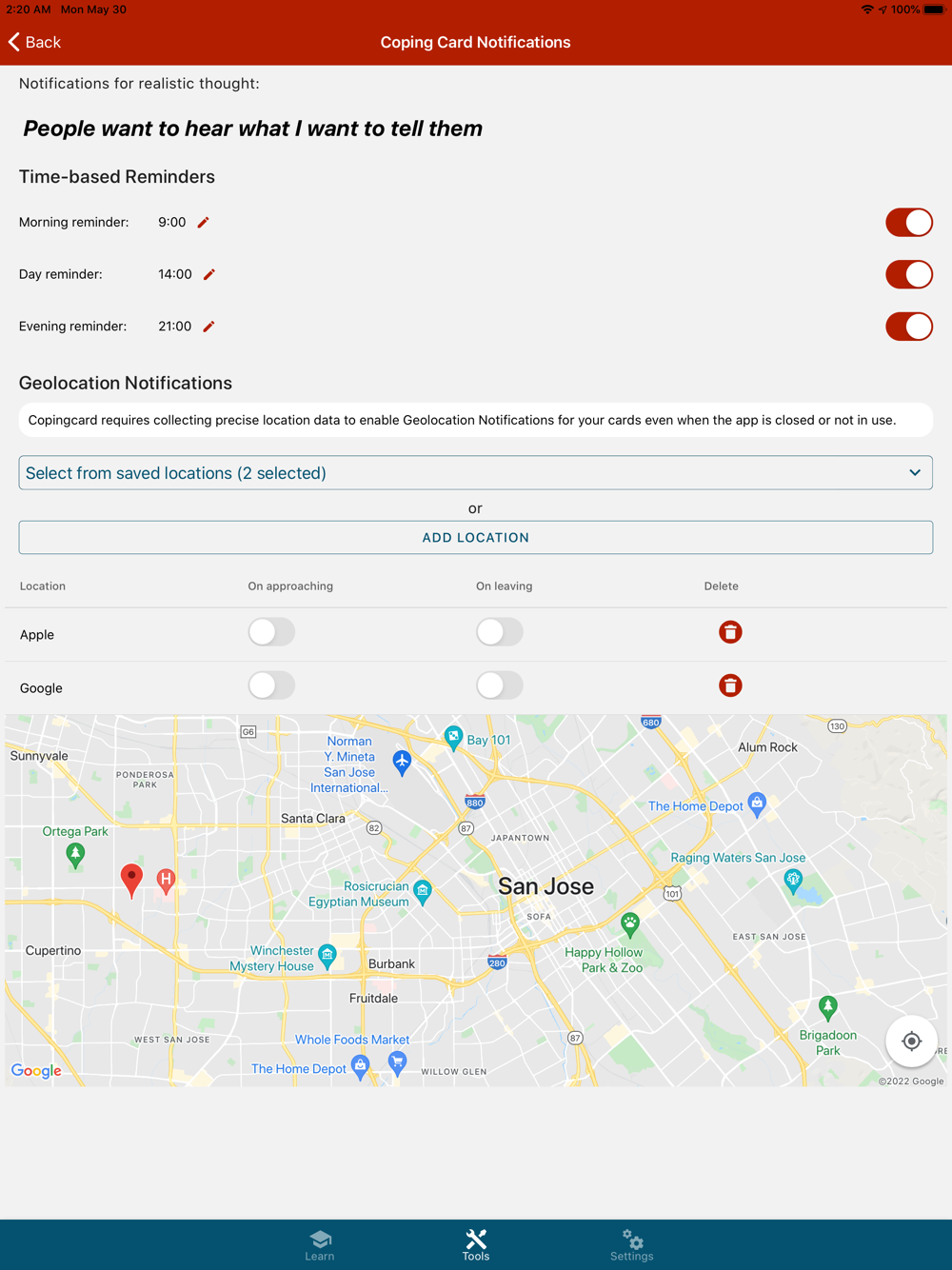The width and height of the screenshot is (952, 1270).
Task: Enable On leaving for Google
Action: click(500, 685)
